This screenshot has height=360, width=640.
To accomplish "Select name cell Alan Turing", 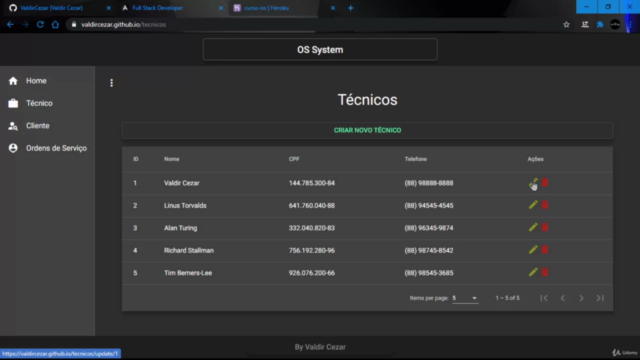I will (180, 228).
